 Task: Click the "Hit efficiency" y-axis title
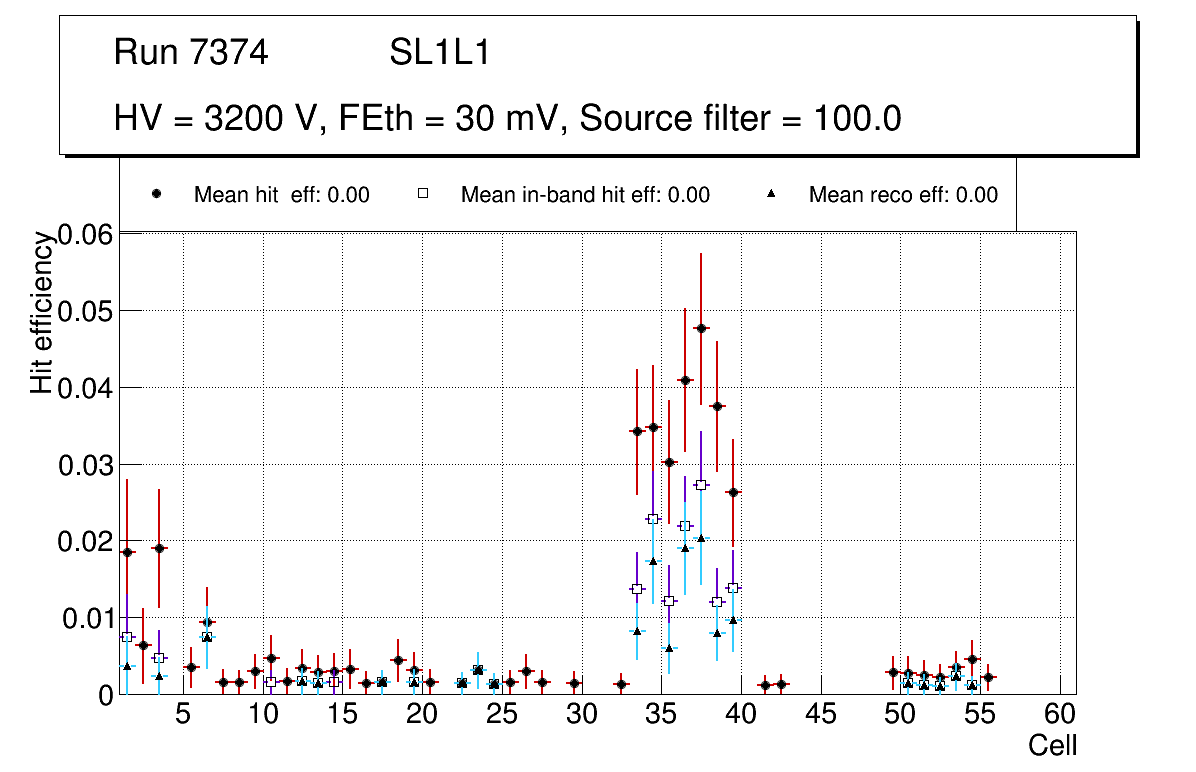[41, 312]
